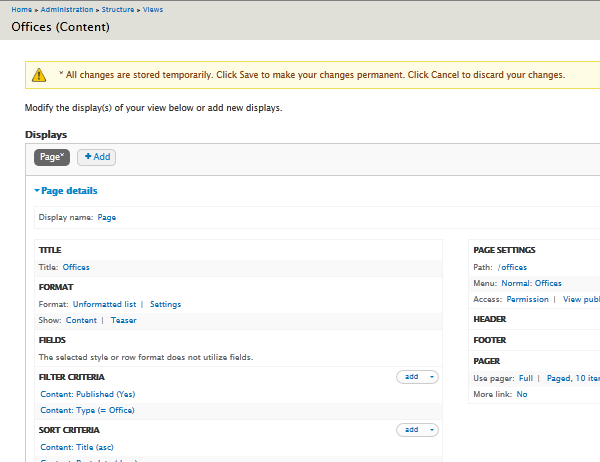Screen dimensions: 600x462
Task: Go to Administration breadcrumb
Action: click(x=67, y=10)
